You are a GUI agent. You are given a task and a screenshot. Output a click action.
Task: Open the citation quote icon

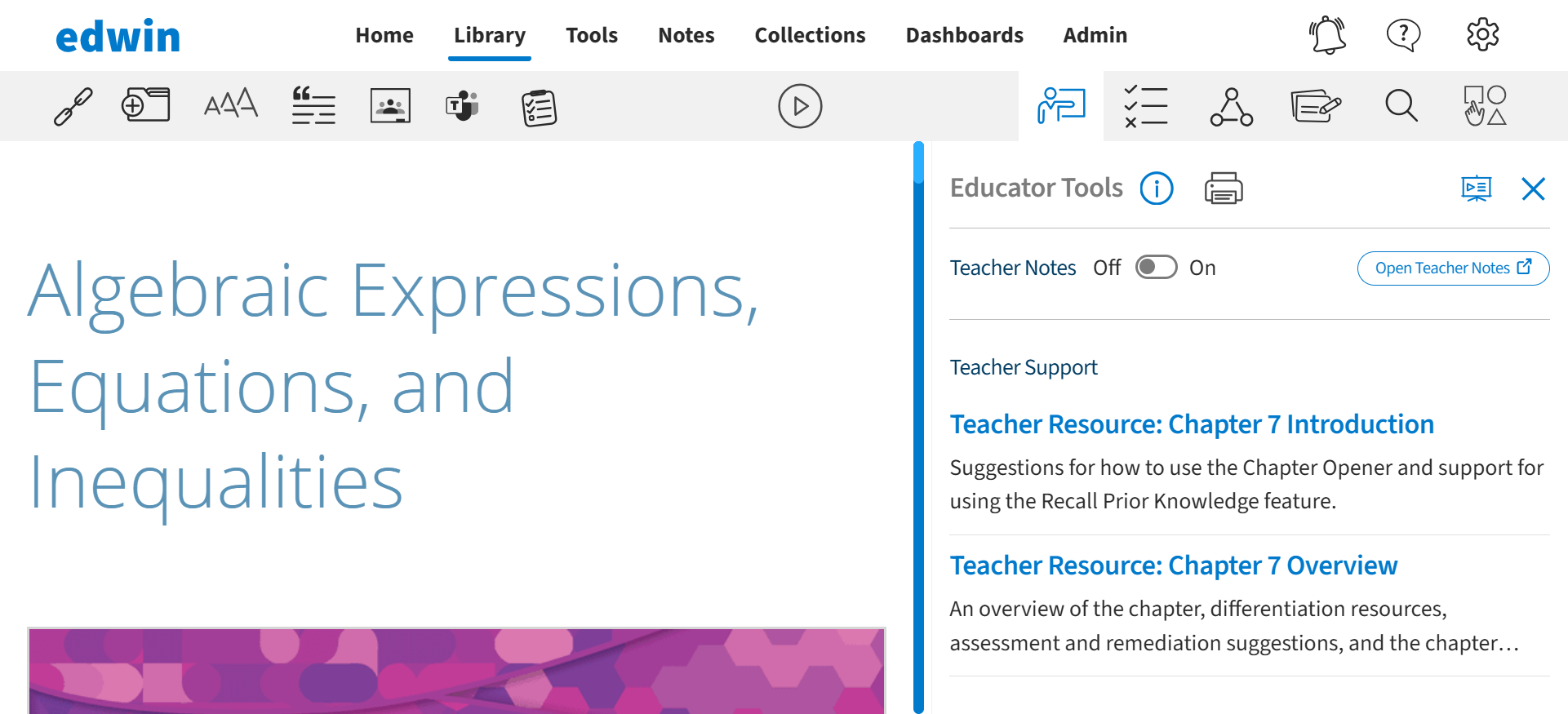pyautogui.click(x=313, y=105)
